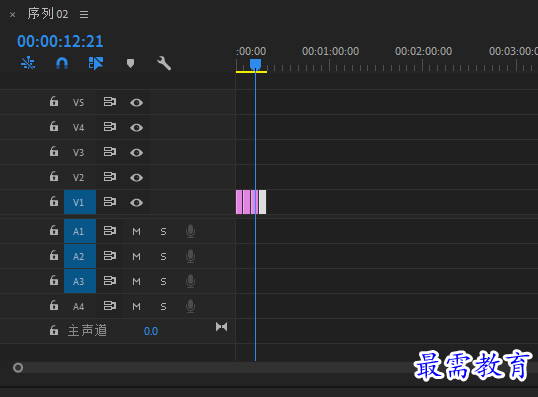Viewport: 538px width, 397px height.
Task: Target the A4 track label
Action: click(78, 306)
